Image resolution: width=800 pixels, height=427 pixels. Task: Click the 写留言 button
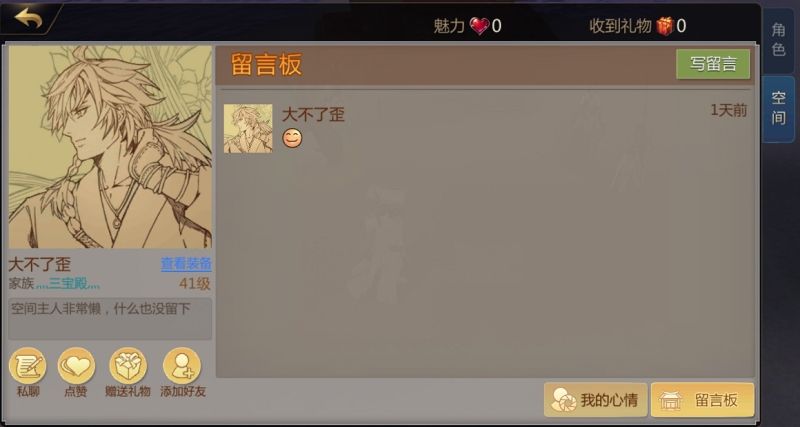pyautogui.click(x=713, y=64)
